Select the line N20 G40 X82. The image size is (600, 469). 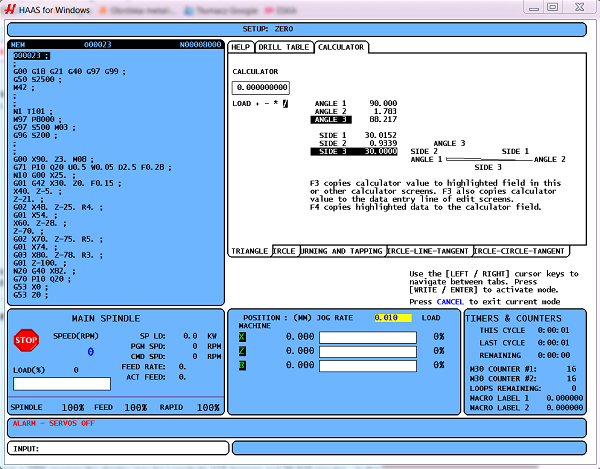(44, 271)
